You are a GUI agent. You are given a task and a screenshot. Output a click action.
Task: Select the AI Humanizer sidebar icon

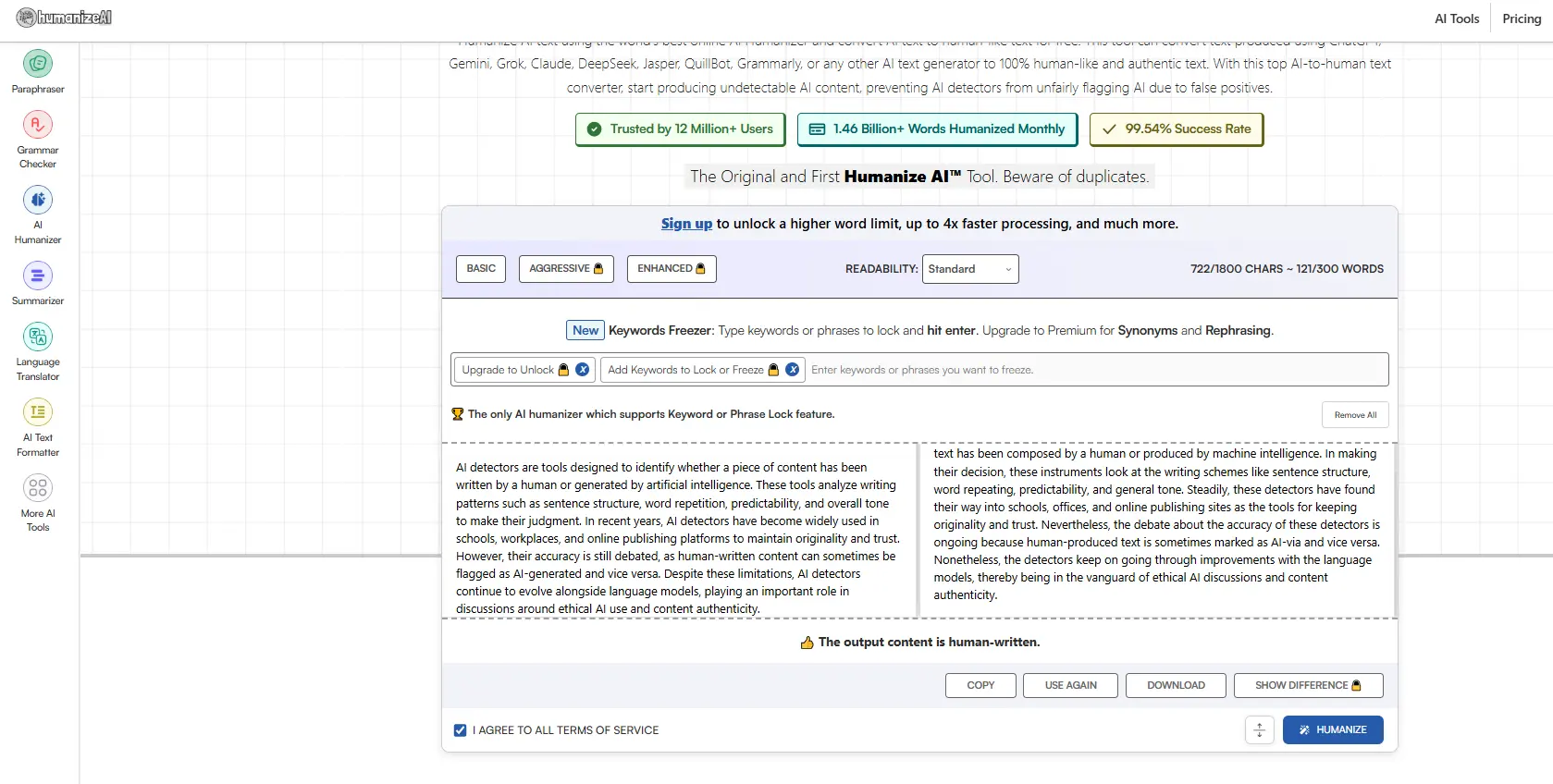pyautogui.click(x=38, y=200)
